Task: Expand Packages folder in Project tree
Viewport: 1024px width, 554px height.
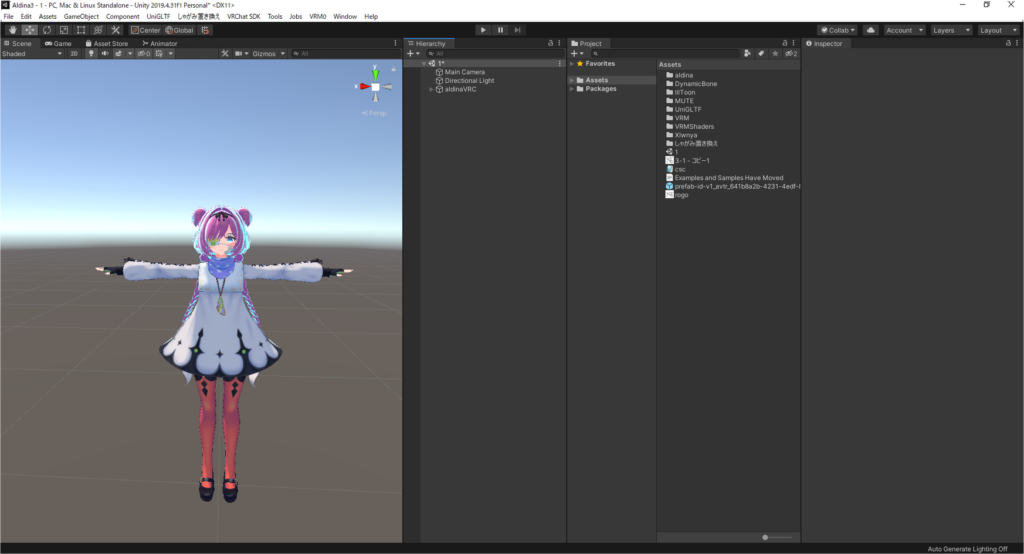Action: (x=572, y=89)
